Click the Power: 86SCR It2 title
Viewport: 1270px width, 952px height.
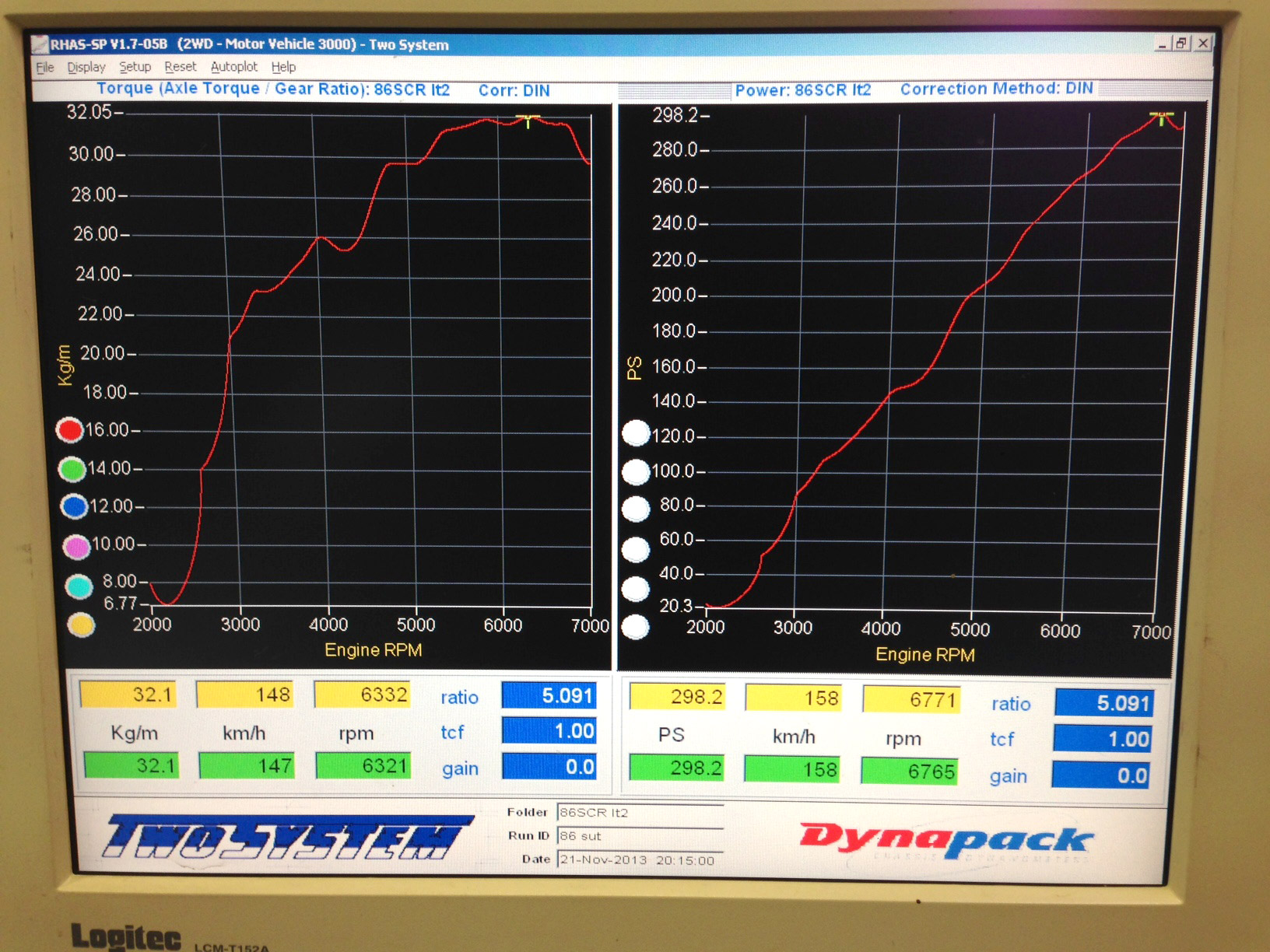(x=803, y=90)
